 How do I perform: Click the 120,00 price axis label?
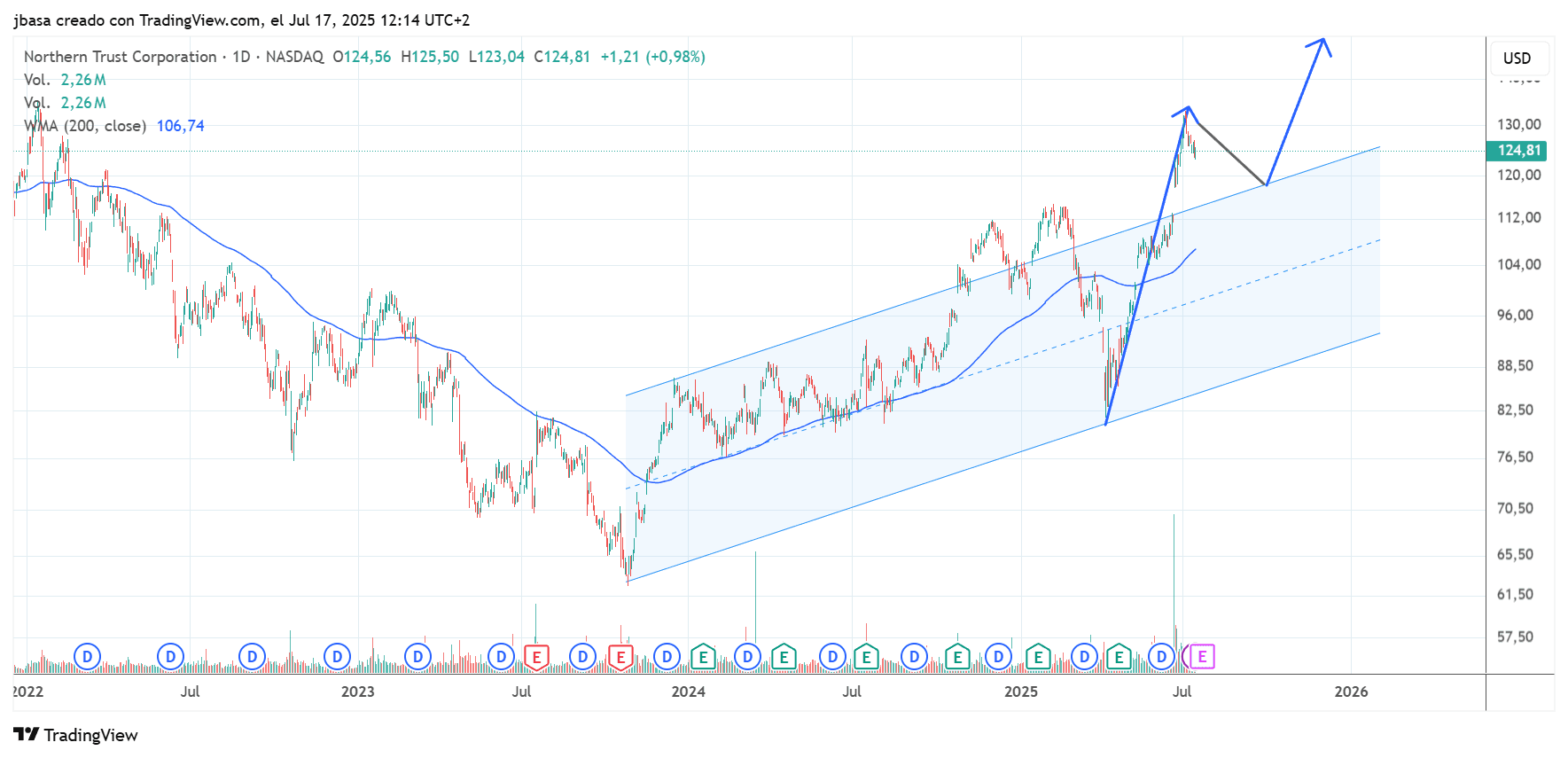pyautogui.click(x=1519, y=176)
